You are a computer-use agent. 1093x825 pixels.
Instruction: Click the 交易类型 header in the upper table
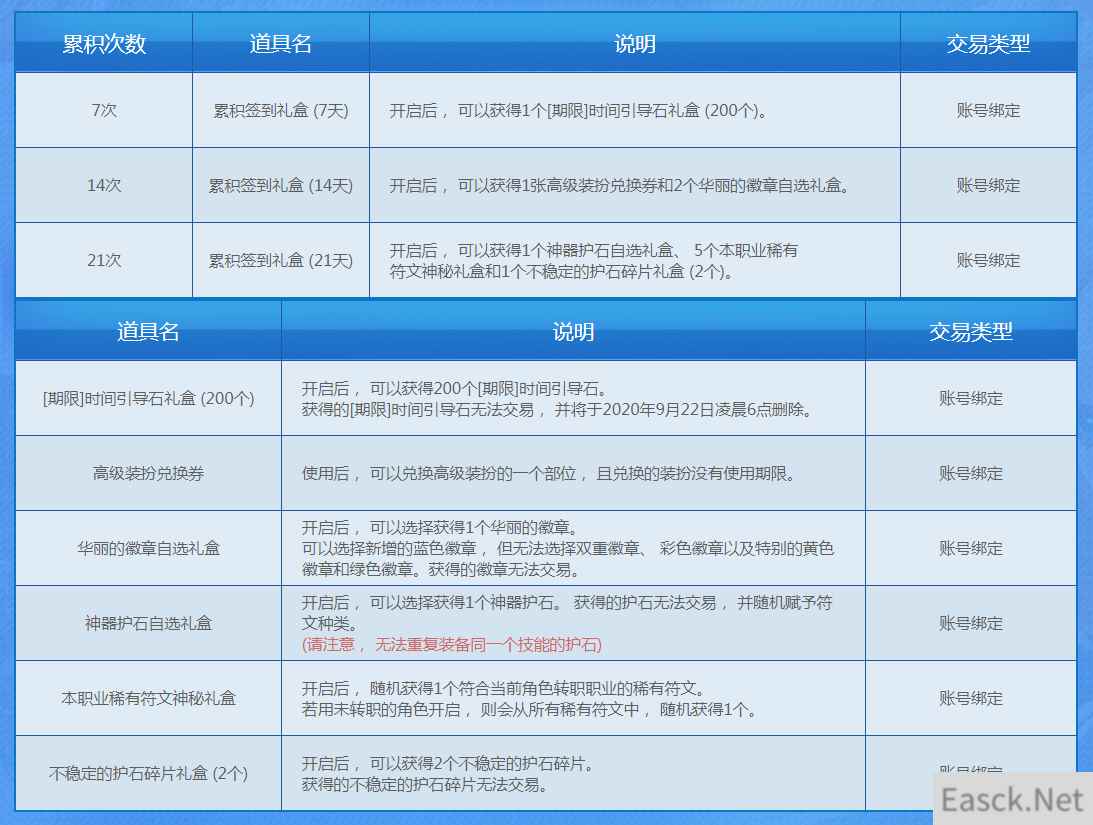(x=988, y=44)
